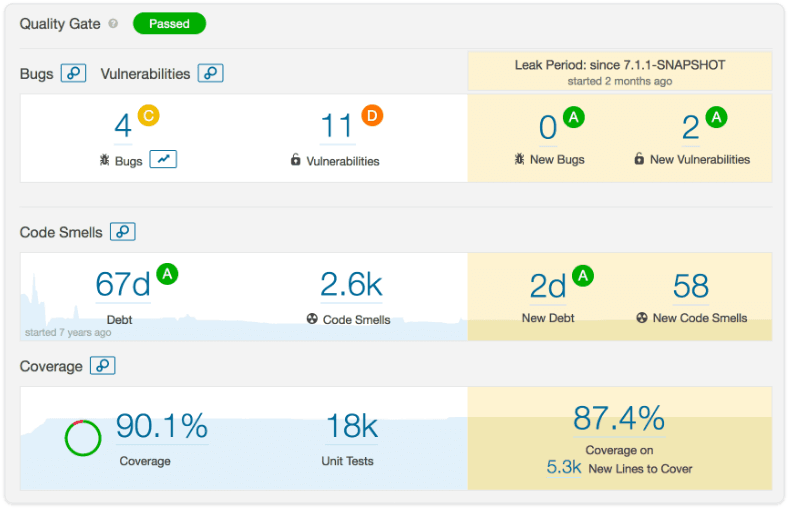Click the Quality Gate help question-mark icon
This screenshot has width=789, height=509.
pyautogui.click(x=113, y=24)
